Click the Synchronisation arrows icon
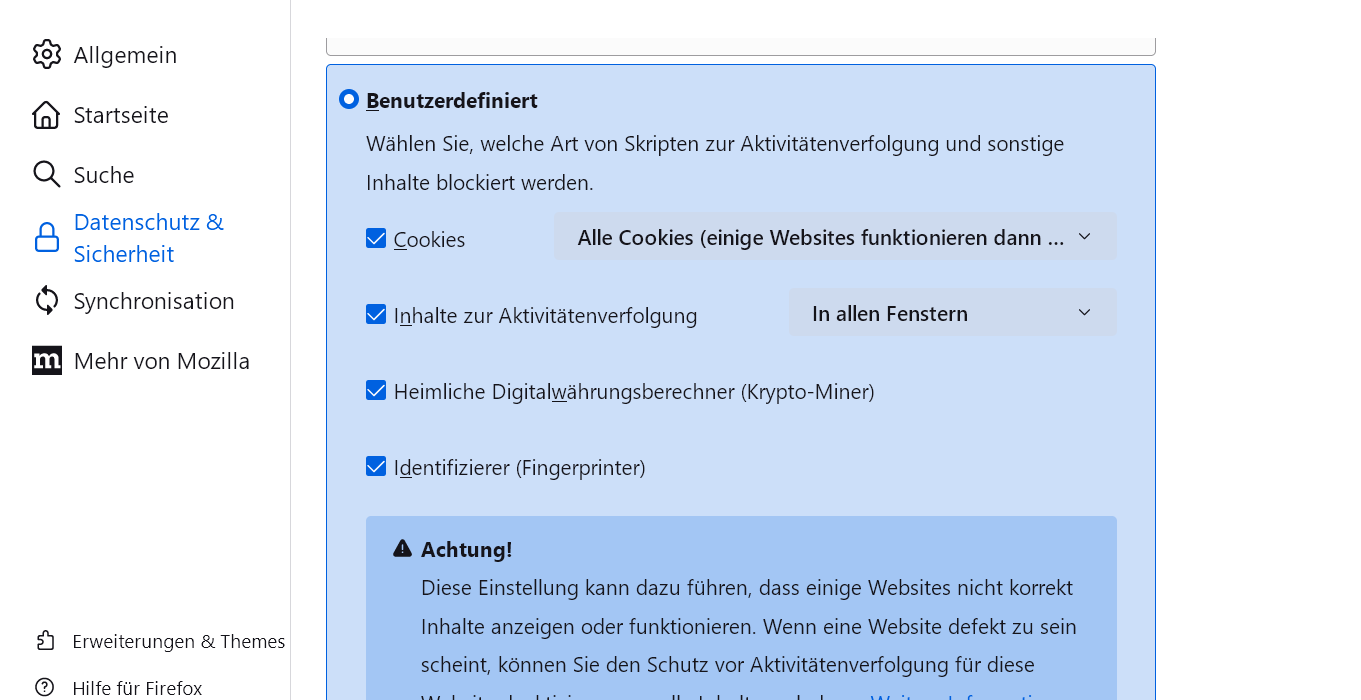This screenshot has height=700, width=1361. 47,301
